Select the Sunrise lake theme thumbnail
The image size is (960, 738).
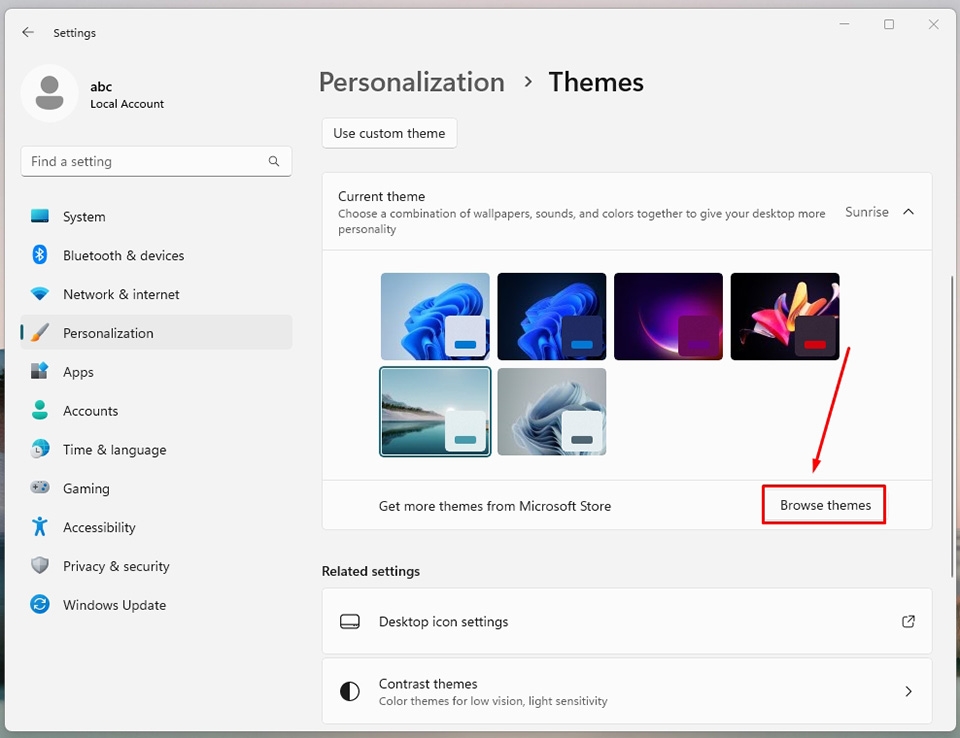(435, 412)
